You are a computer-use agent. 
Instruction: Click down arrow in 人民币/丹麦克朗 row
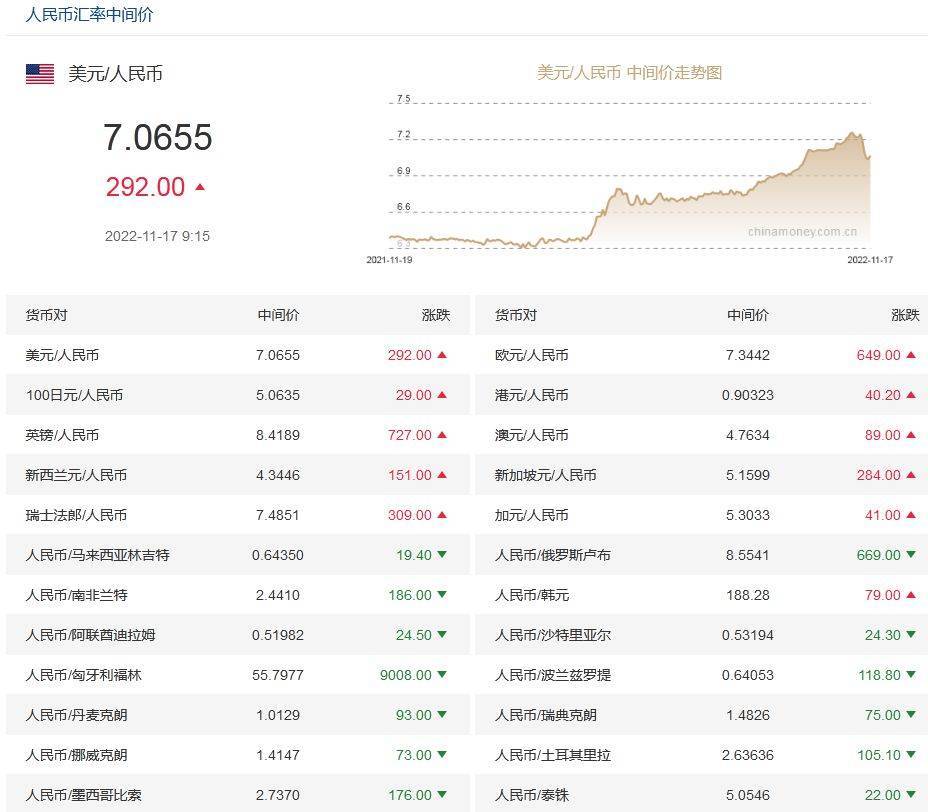[x=442, y=714]
